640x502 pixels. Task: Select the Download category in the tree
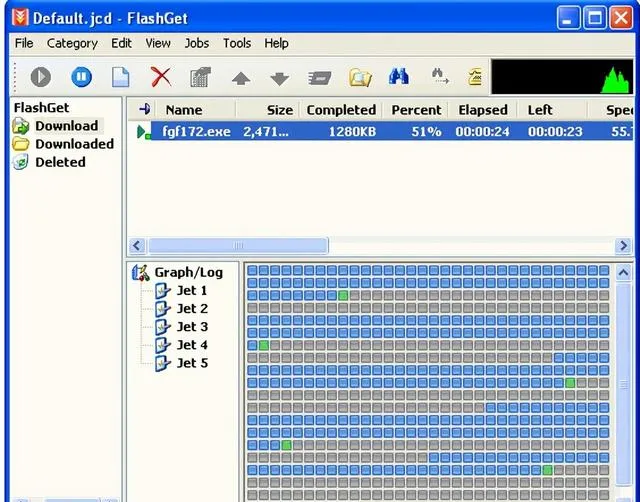(x=67, y=126)
